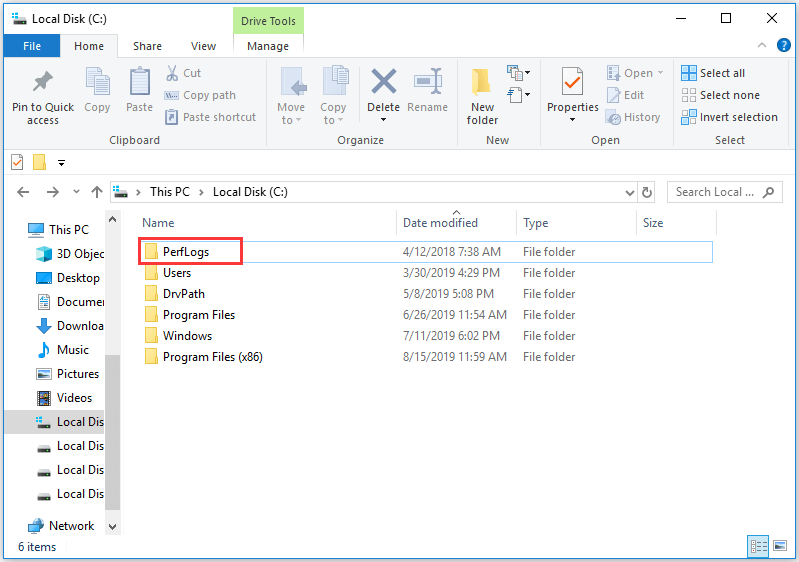Viewport: 799px width, 562px height.
Task: Click the Rename icon in Organize group
Action: 428,82
